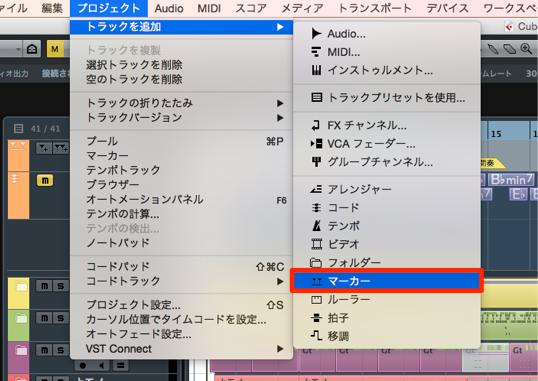Toggle mute on chord track
Image resolution: width=538 pixels, height=381 pixels.
[x=45, y=180]
